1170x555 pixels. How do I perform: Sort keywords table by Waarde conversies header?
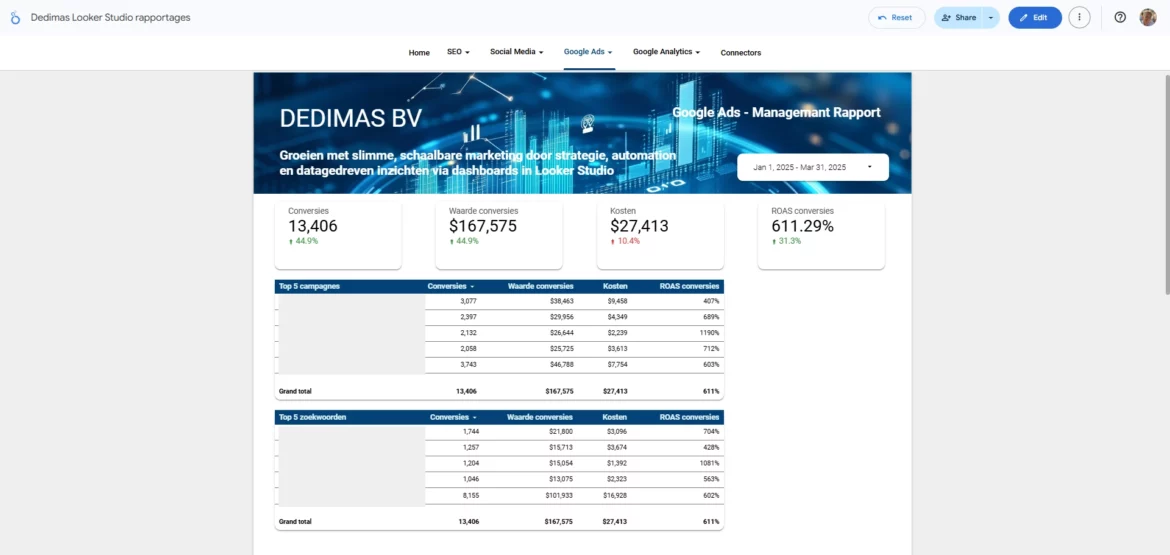539,417
